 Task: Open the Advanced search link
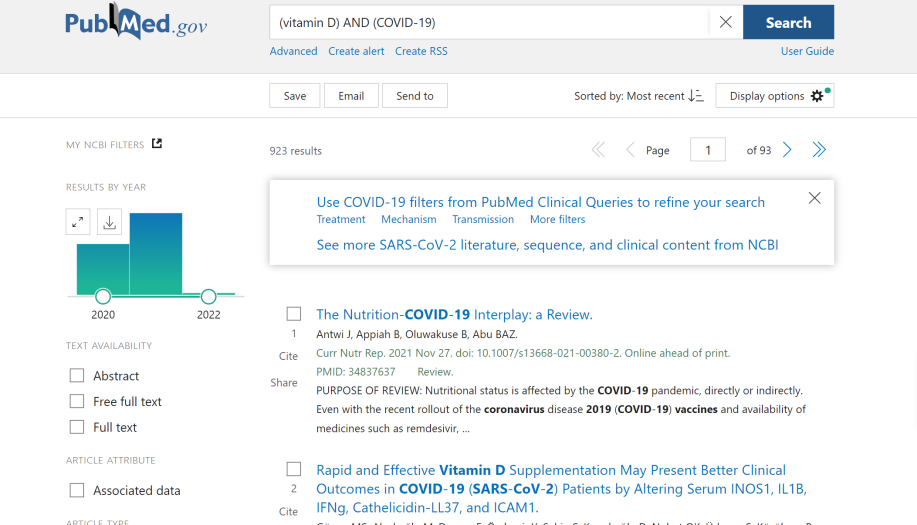tap(293, 51)
